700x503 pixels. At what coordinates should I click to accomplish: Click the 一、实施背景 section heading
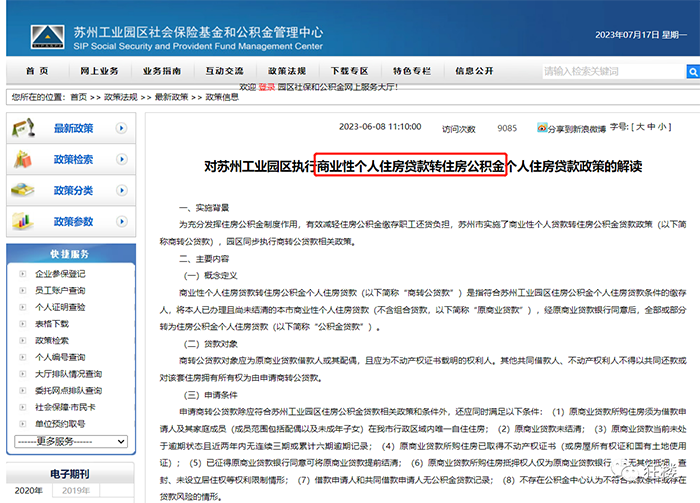204,208
